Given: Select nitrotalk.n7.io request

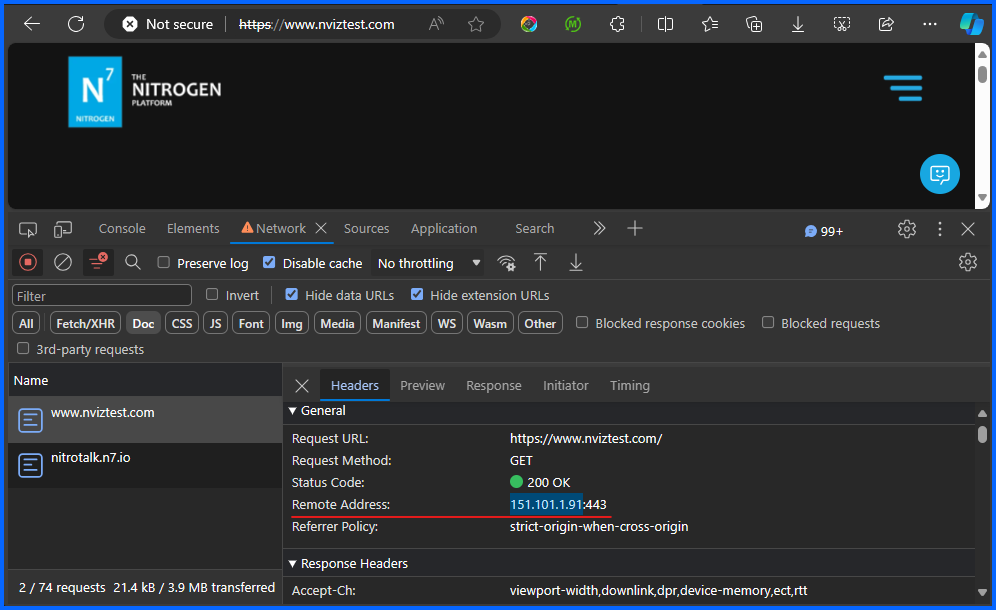Looking at the screenshot, I should [91, 458].
